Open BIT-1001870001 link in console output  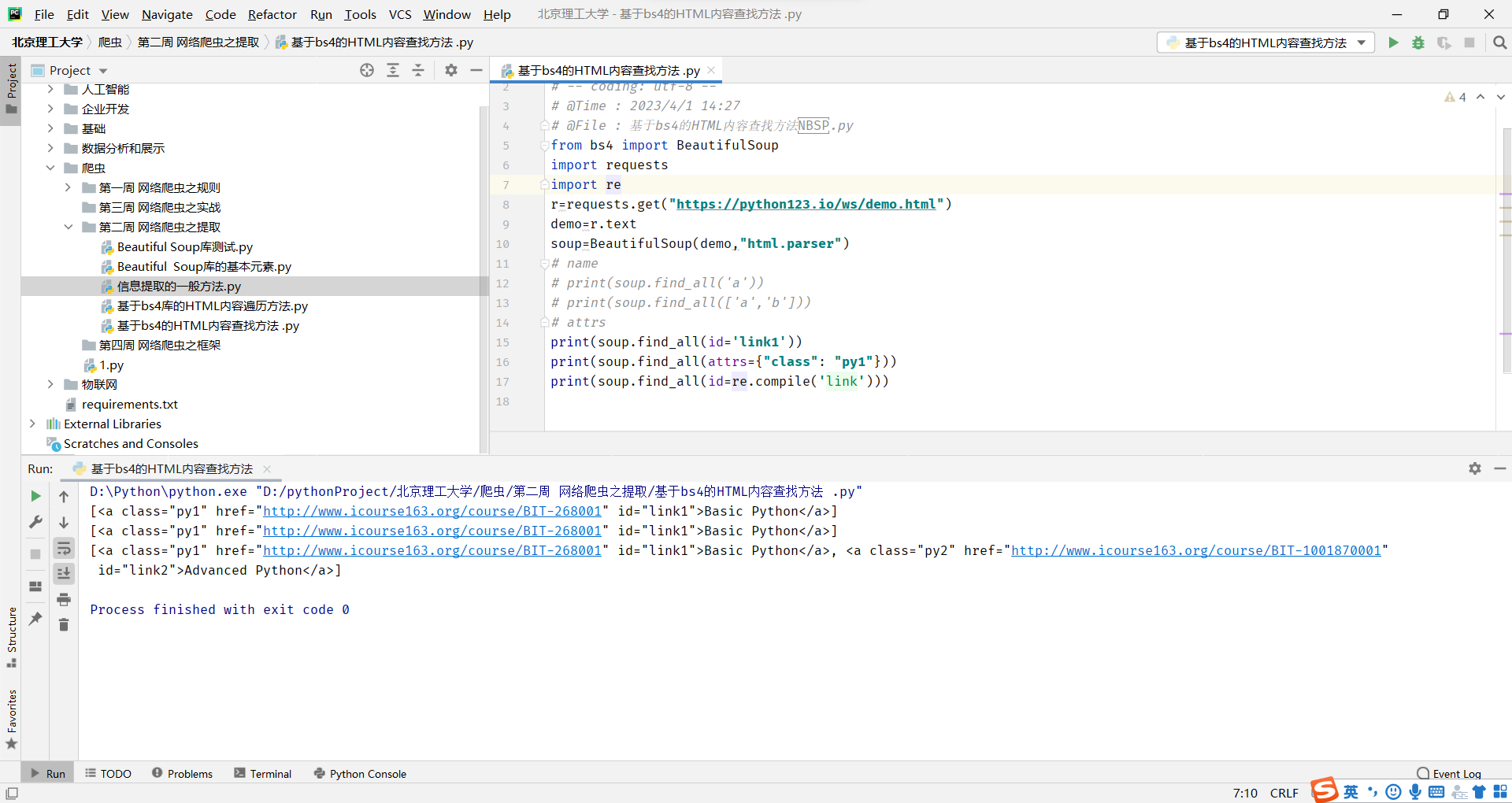1195,550
